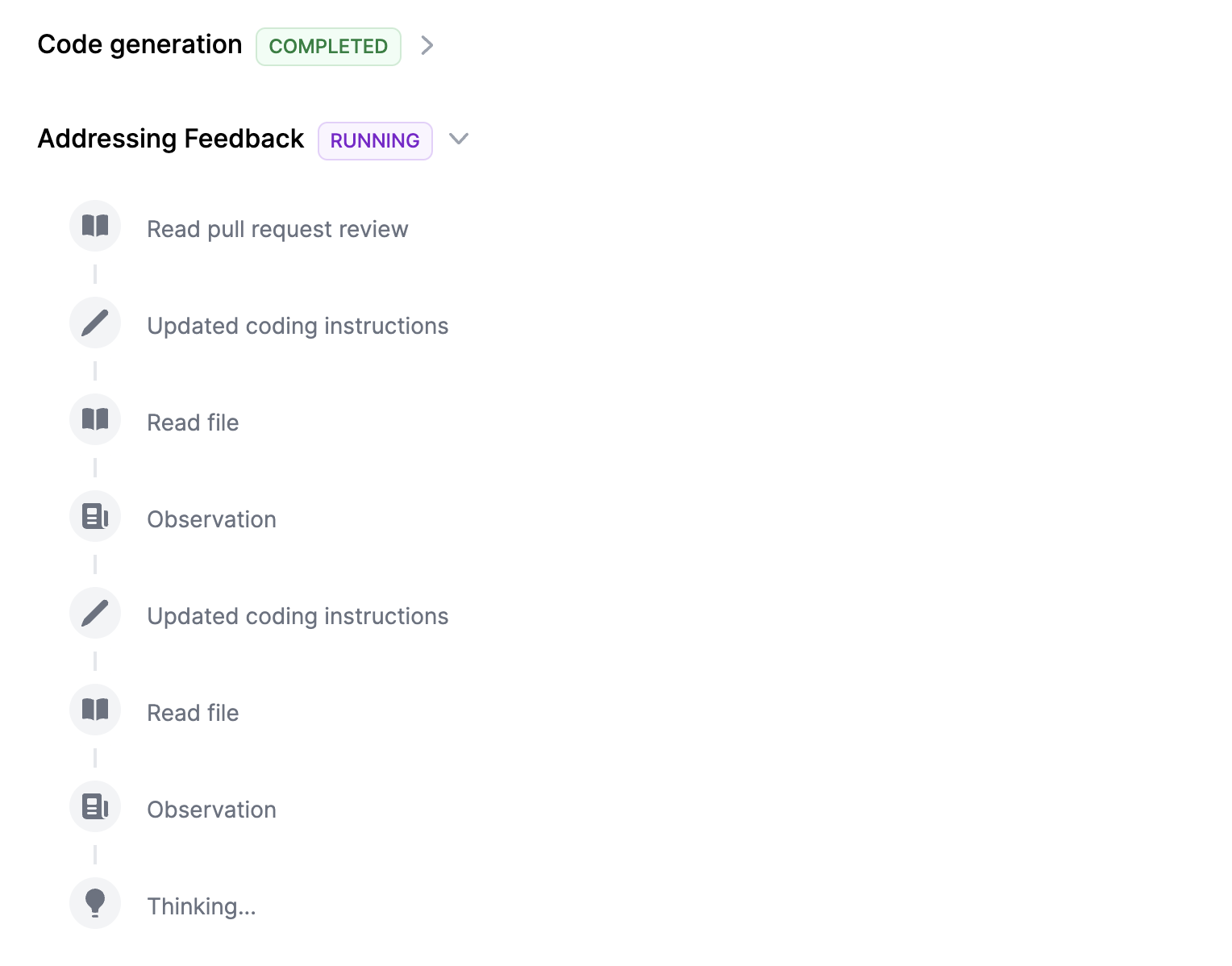Click the pencil icon of the second Updated coding instructions step
This screenshot has width=1232, height=966.
tap(95, 613)
